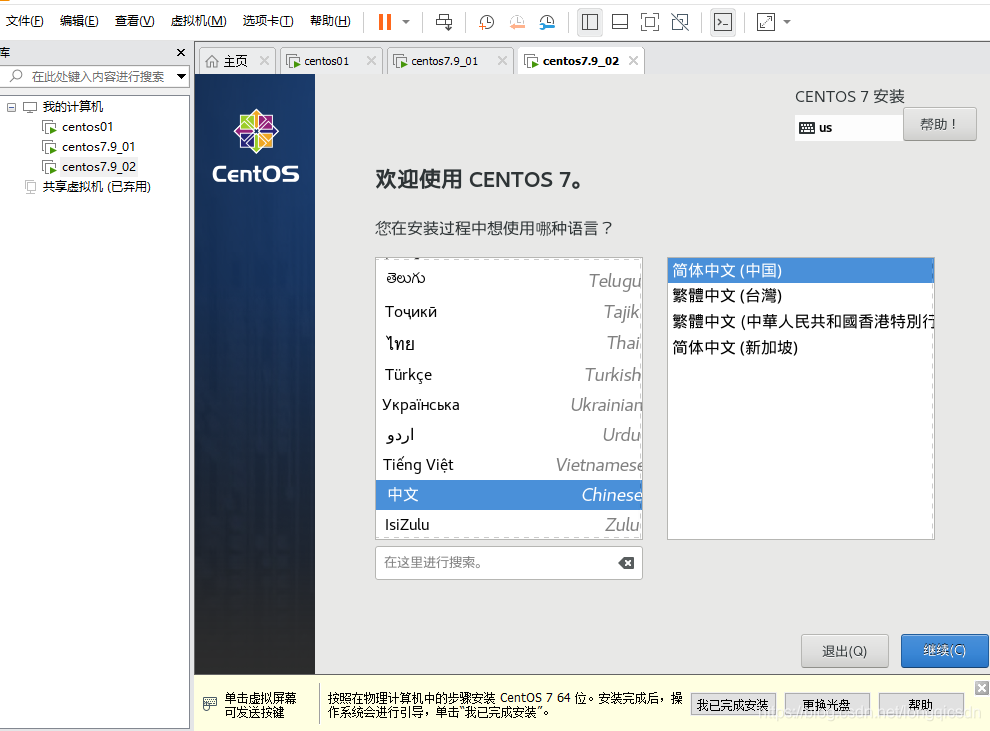Open the 虚拟机(M) menu
This screenshot has width=990, height=731.
[x=198, y=21]
